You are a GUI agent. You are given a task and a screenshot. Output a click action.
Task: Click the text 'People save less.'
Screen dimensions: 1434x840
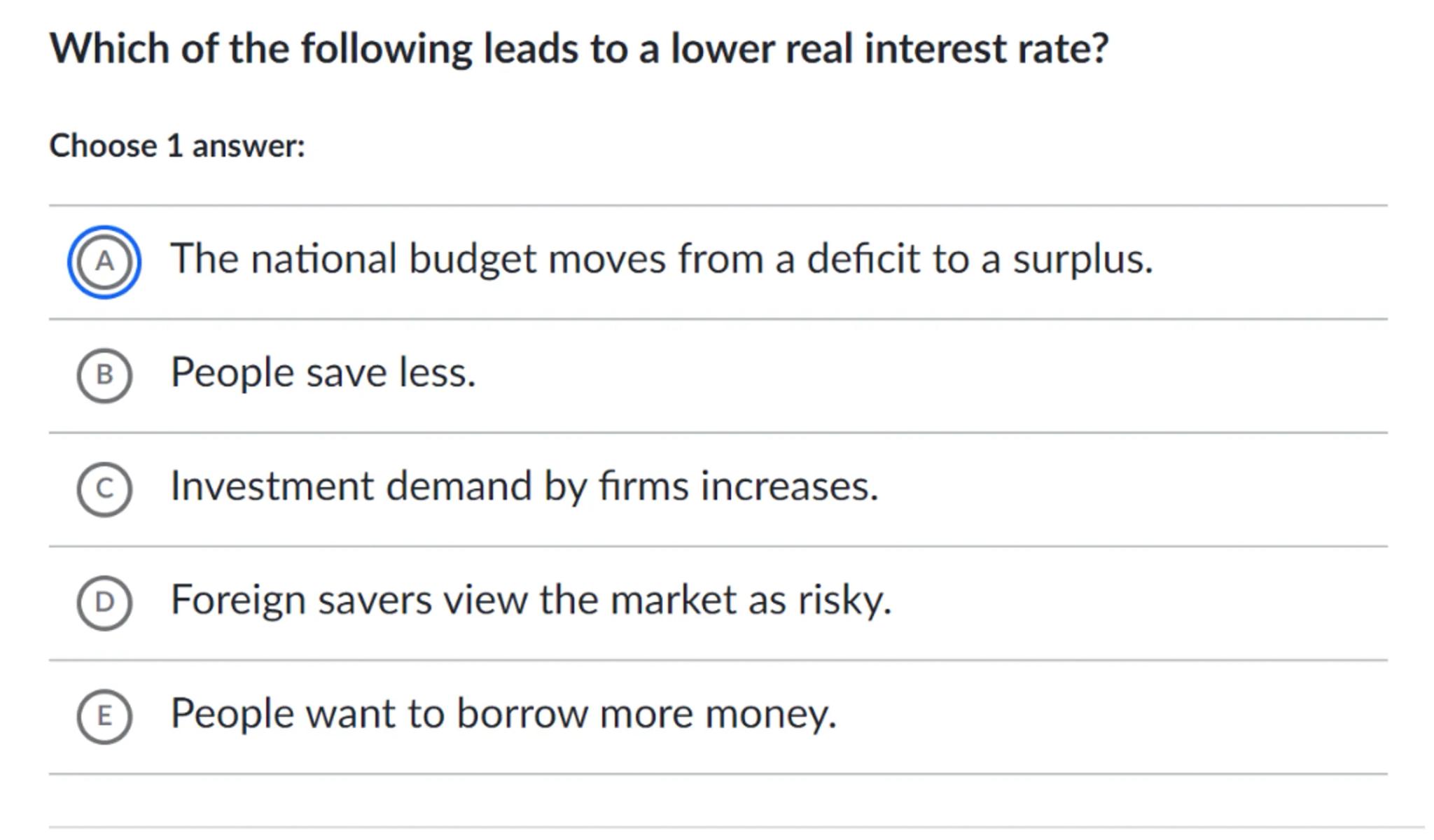[323, 372]
